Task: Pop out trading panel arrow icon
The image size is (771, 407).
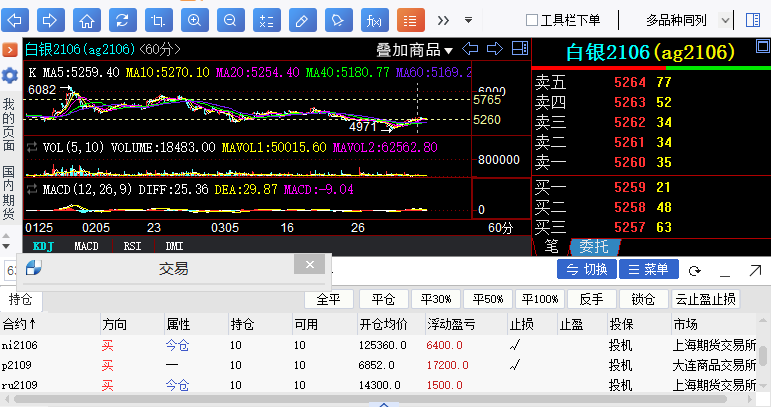Action: pos(755,270)
